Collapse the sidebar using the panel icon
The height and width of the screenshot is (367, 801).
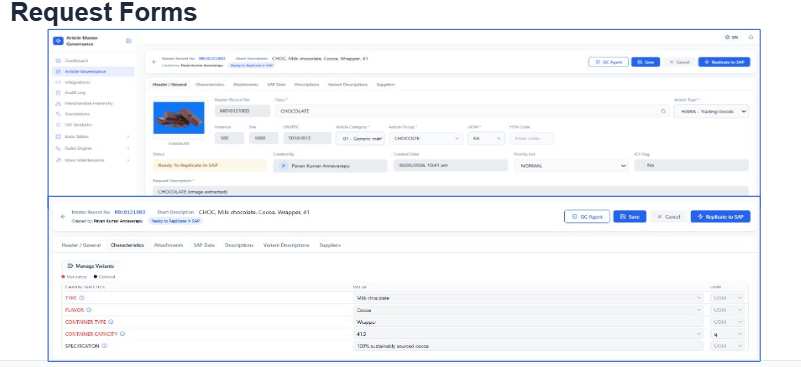[129, 41]
